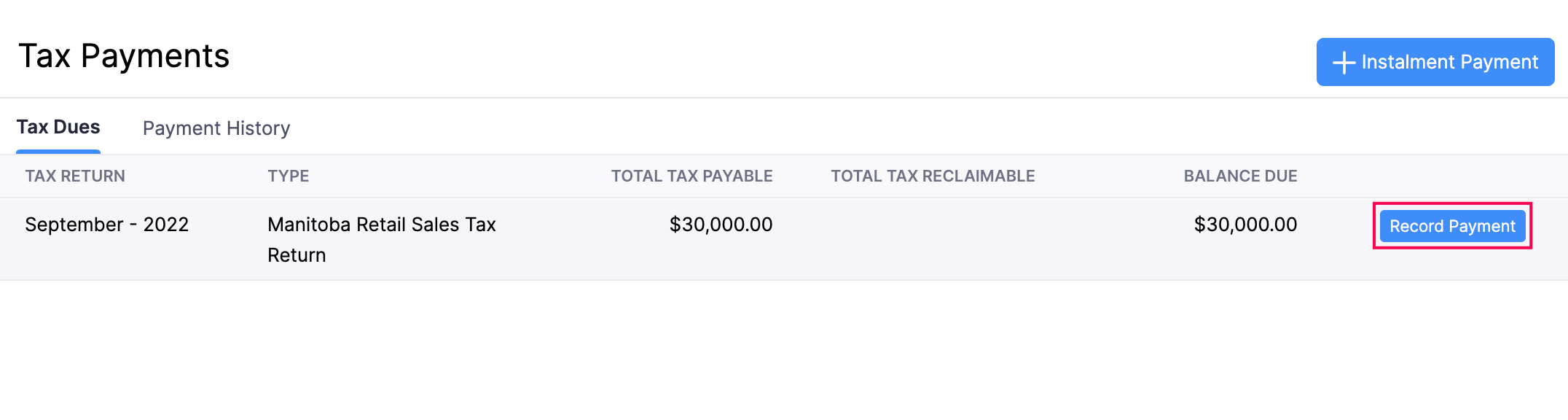Click the Tax Payments page heading

pos(125,55)
